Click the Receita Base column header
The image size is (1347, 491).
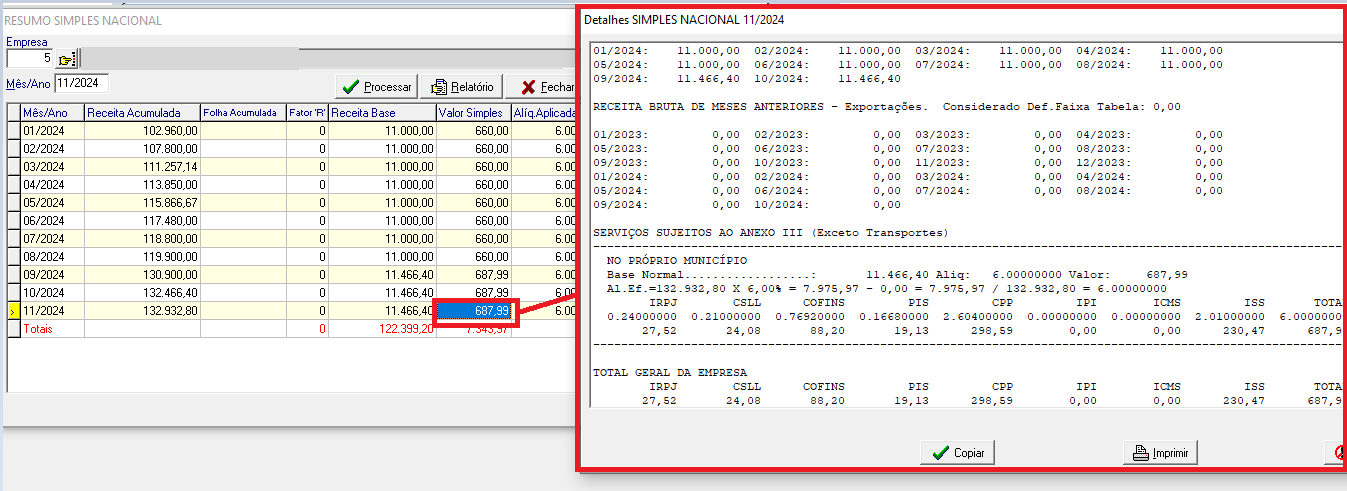pyautogui.click(x=382, y=112)
